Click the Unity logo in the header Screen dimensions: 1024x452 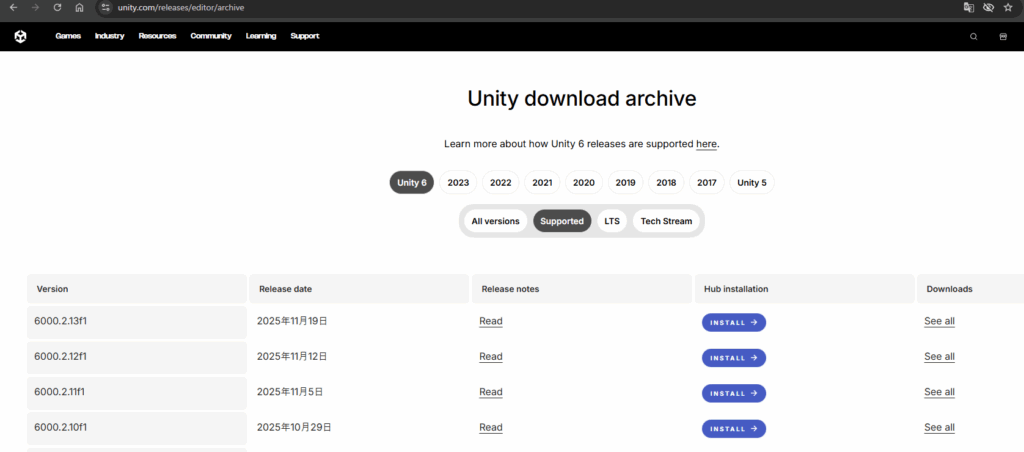coord(20,36)
